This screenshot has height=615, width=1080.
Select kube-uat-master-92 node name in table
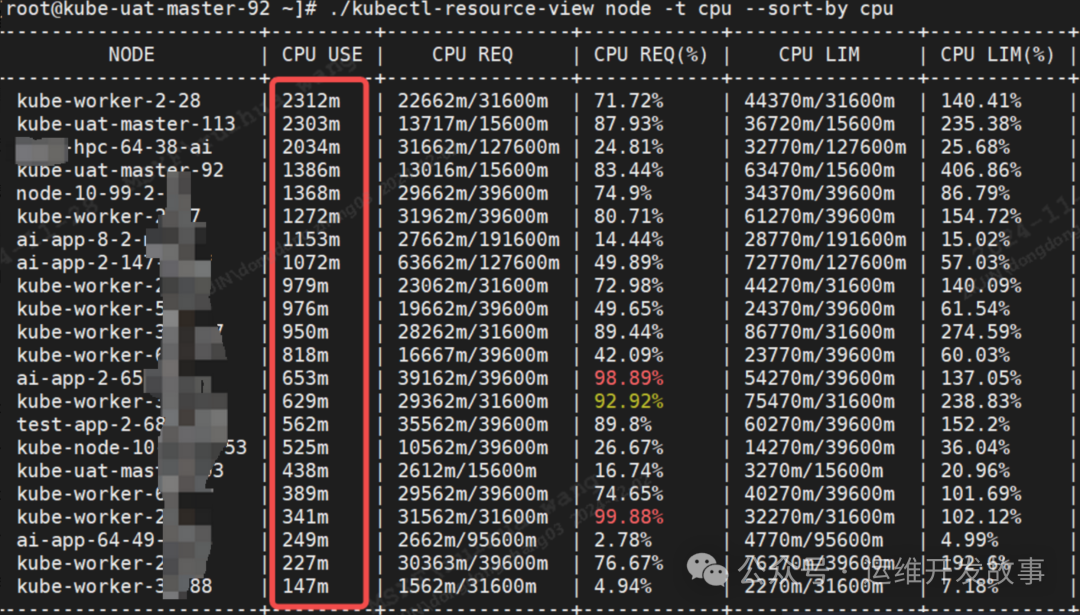(x=120, y=170)
